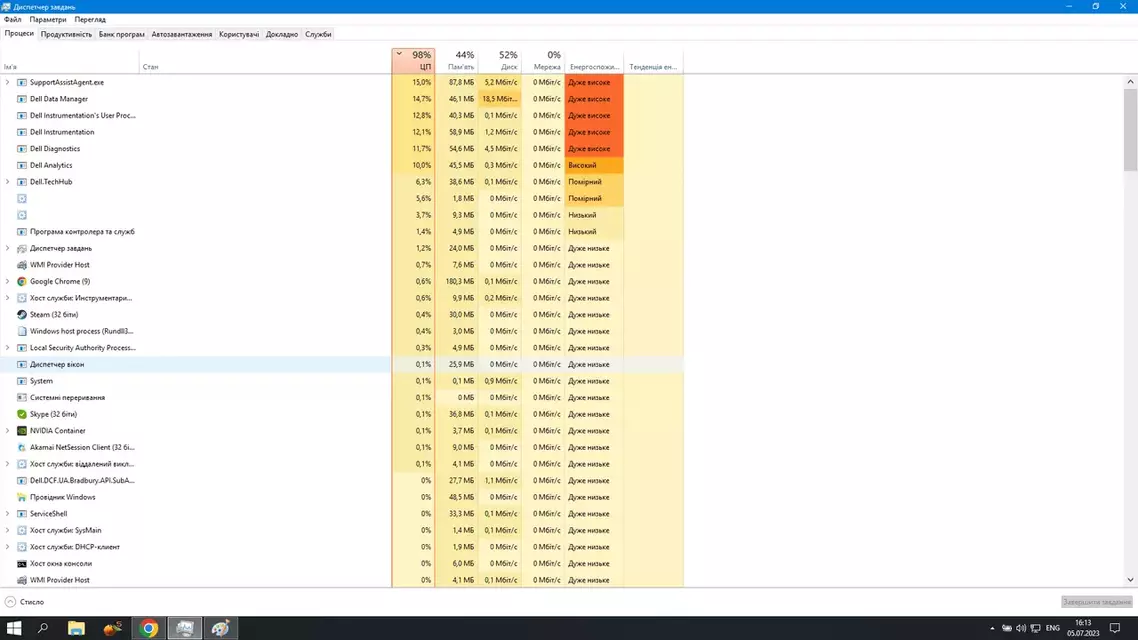Sort by the Ім'я column header
The height and width of the screenshot is (640, 1138).
(70, 61)
